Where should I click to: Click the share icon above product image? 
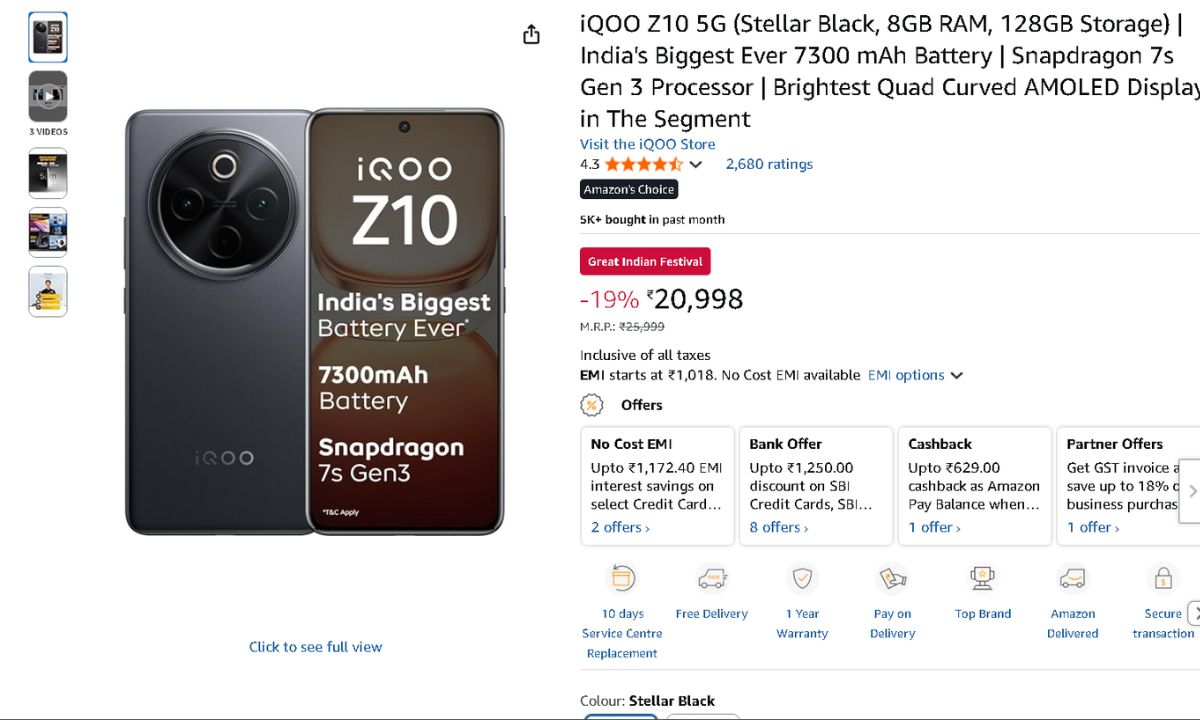click(531, 35)
